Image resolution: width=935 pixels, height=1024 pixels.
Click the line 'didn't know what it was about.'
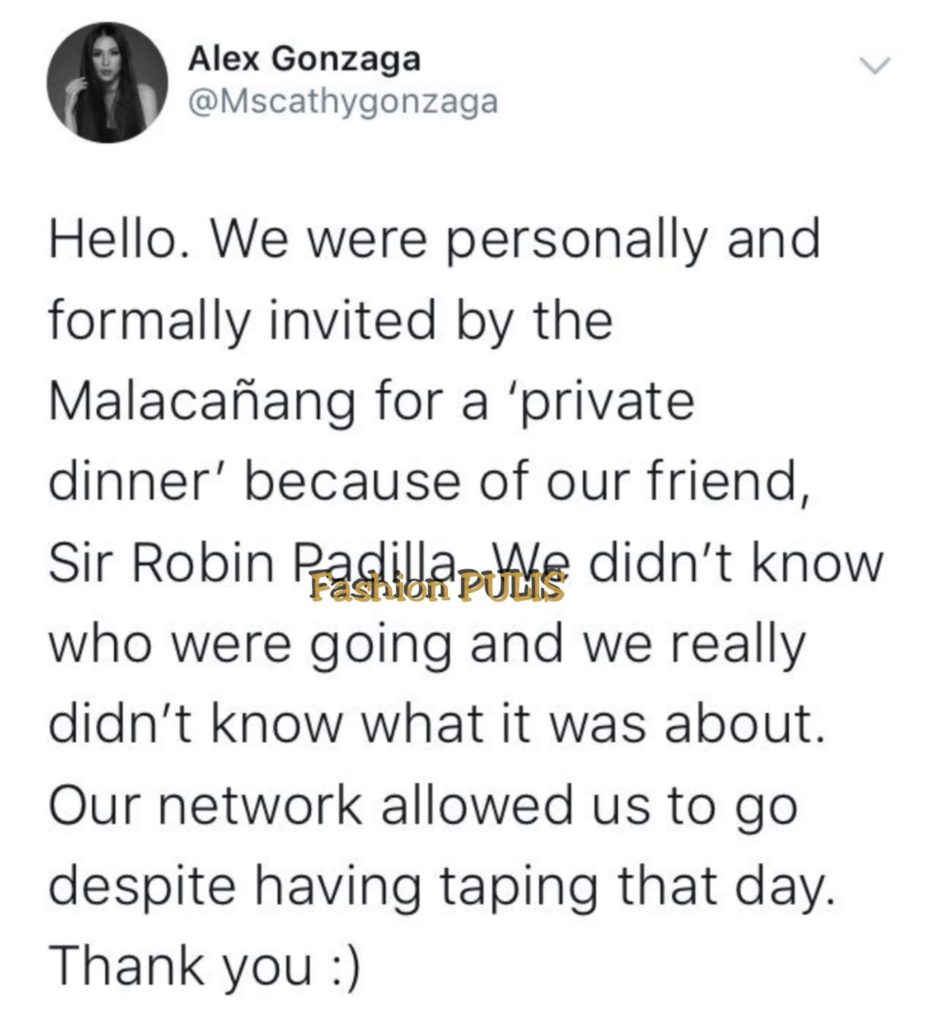pyautogui.click(x=437, y=724)
